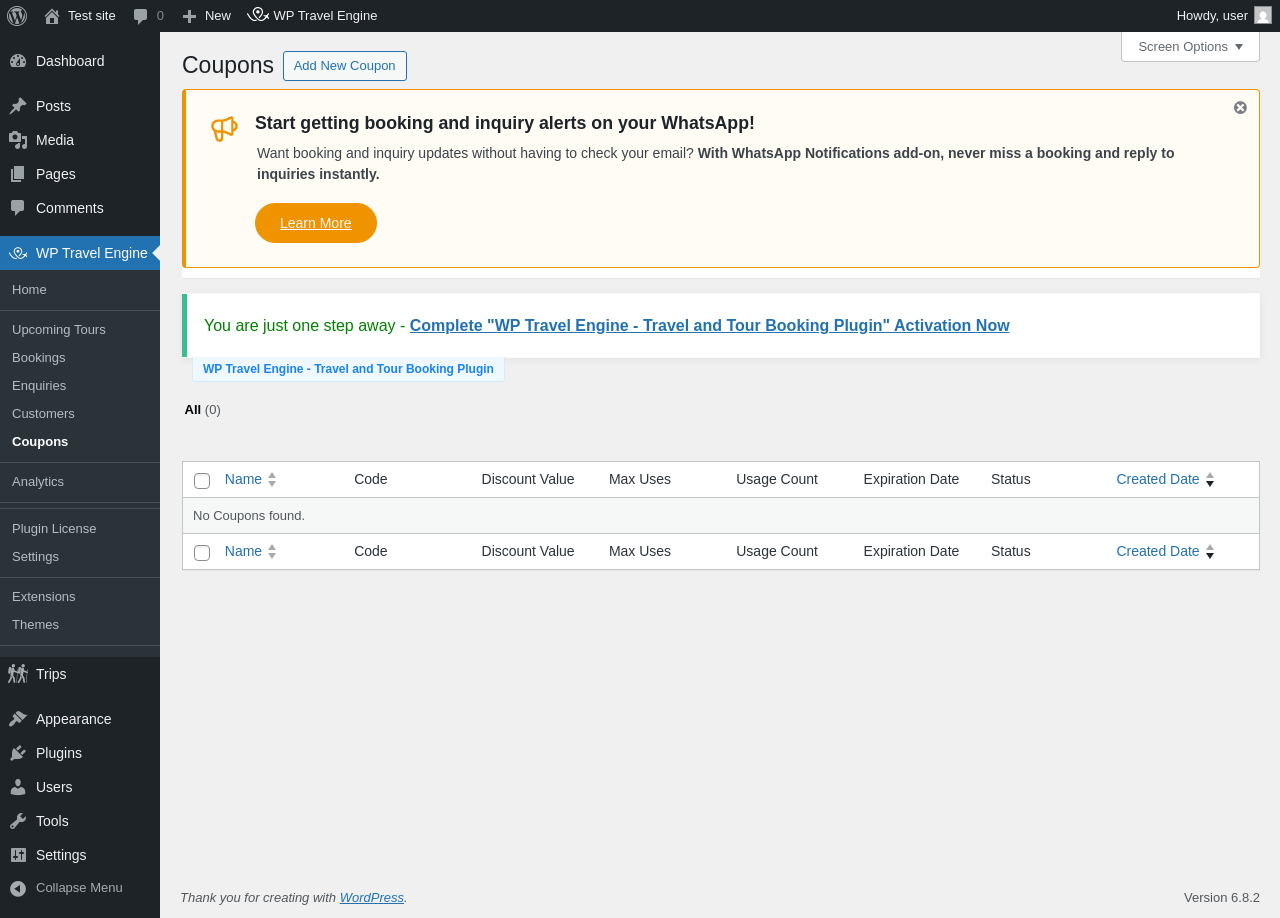Dismiss the WhatsApp notice with X icon
Image resolution: width=1280 pixels, height=918 pixels.
click(1240, 108)
